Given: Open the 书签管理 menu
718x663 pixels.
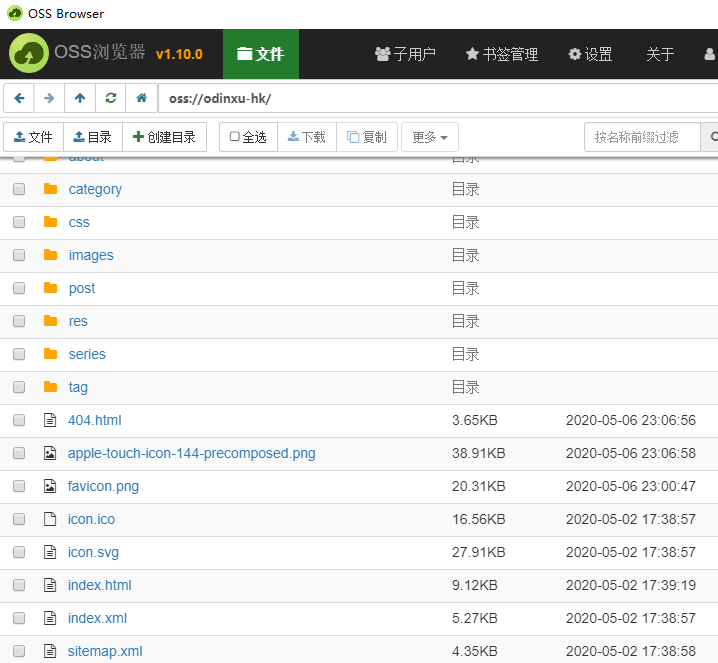Looking at the screenshot, I should point(502,54).
